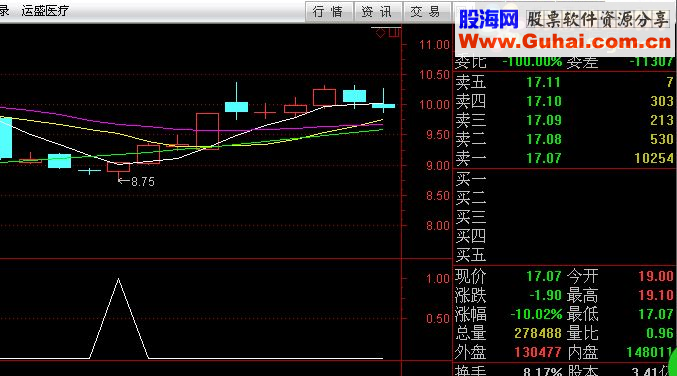
Task: Open the 行情 tab
Action: (x=329, y=12)
